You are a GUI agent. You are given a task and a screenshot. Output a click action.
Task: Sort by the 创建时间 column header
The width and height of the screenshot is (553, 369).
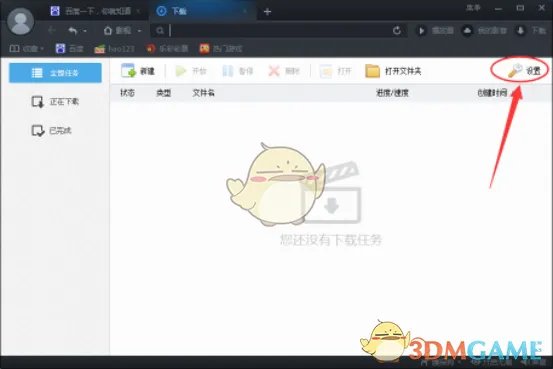point(492,93)
